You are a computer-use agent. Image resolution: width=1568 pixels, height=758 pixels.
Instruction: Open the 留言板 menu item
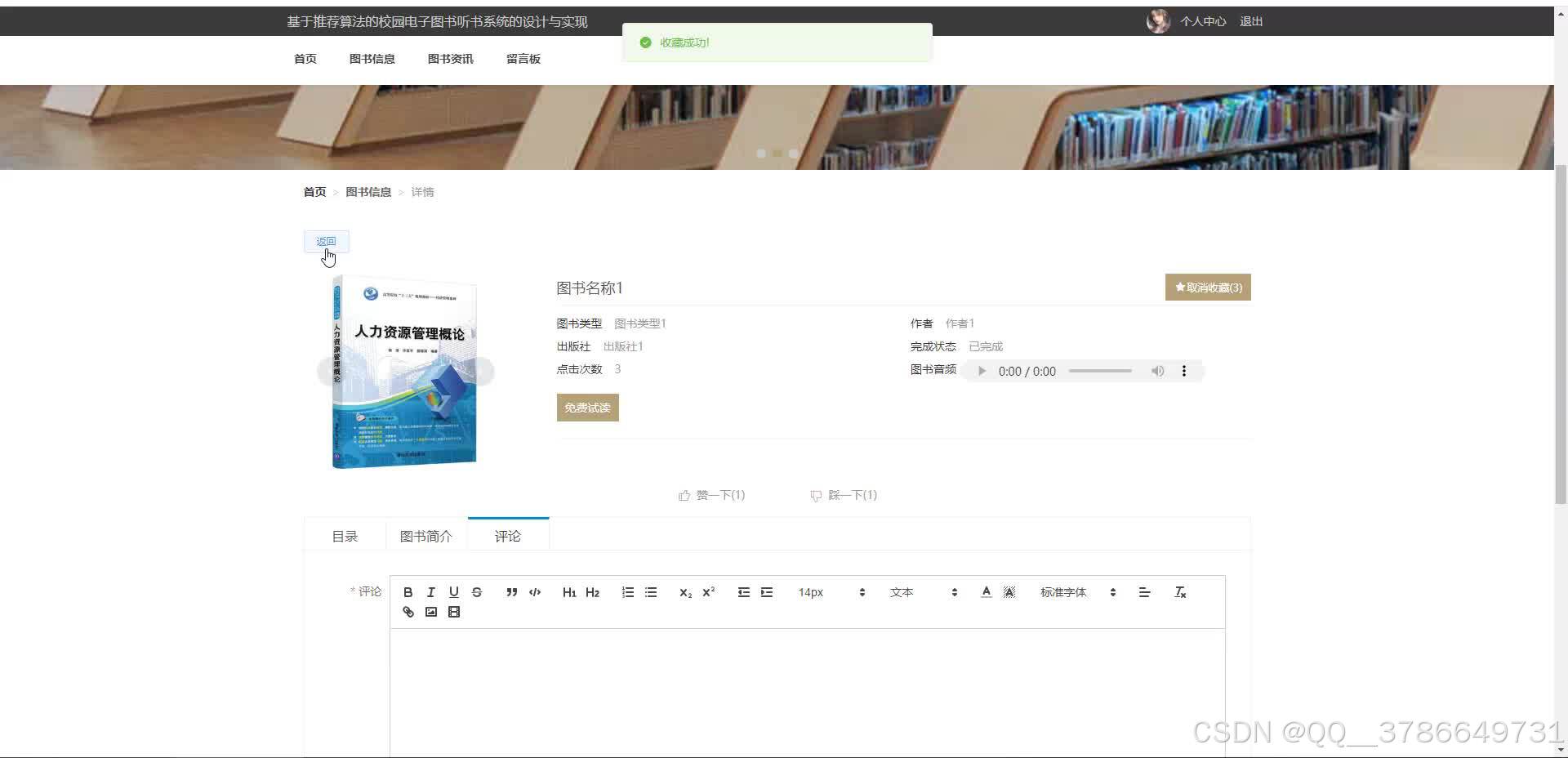(x=523, y=58)
